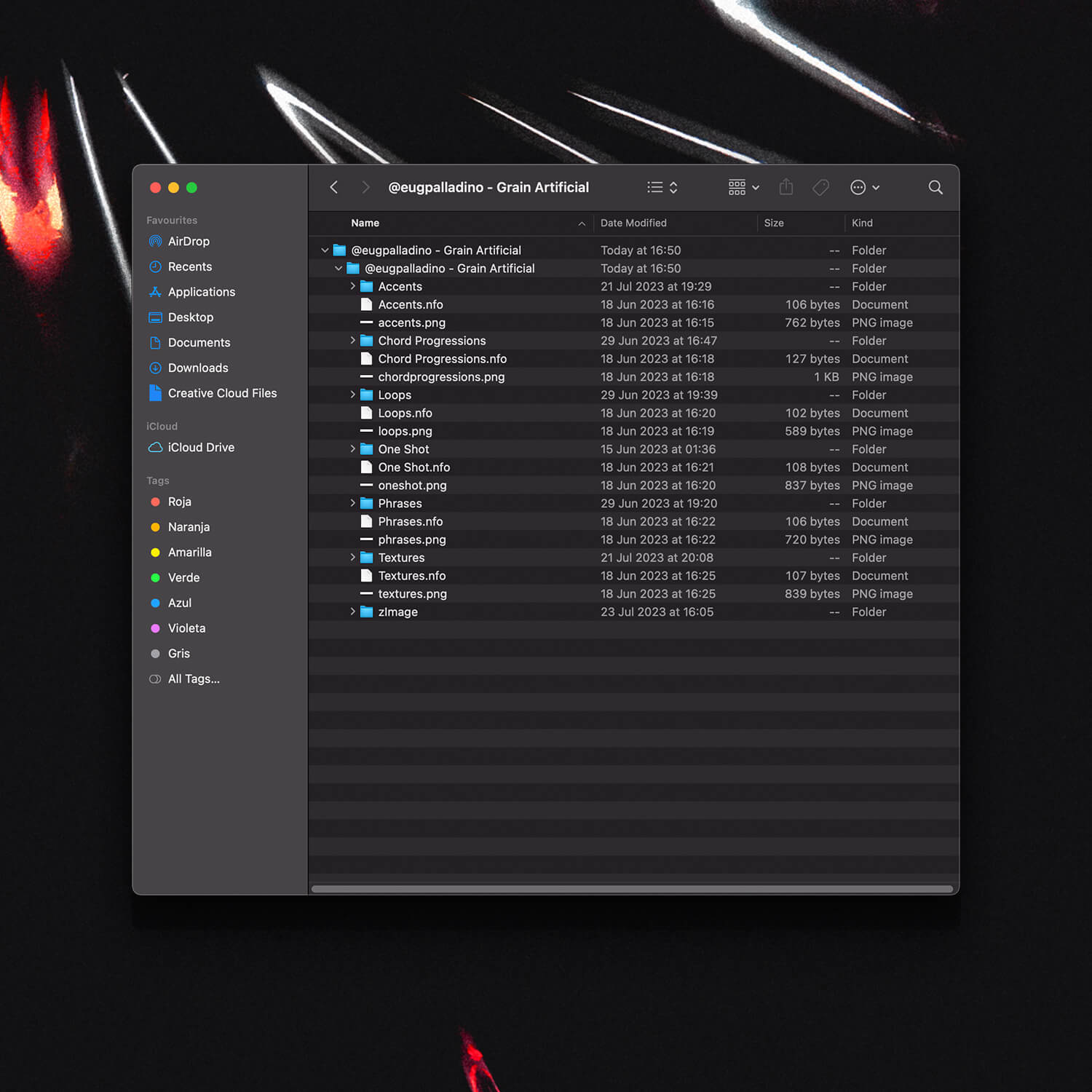Click the Edit Tags toolbar icon

(820, 187)
